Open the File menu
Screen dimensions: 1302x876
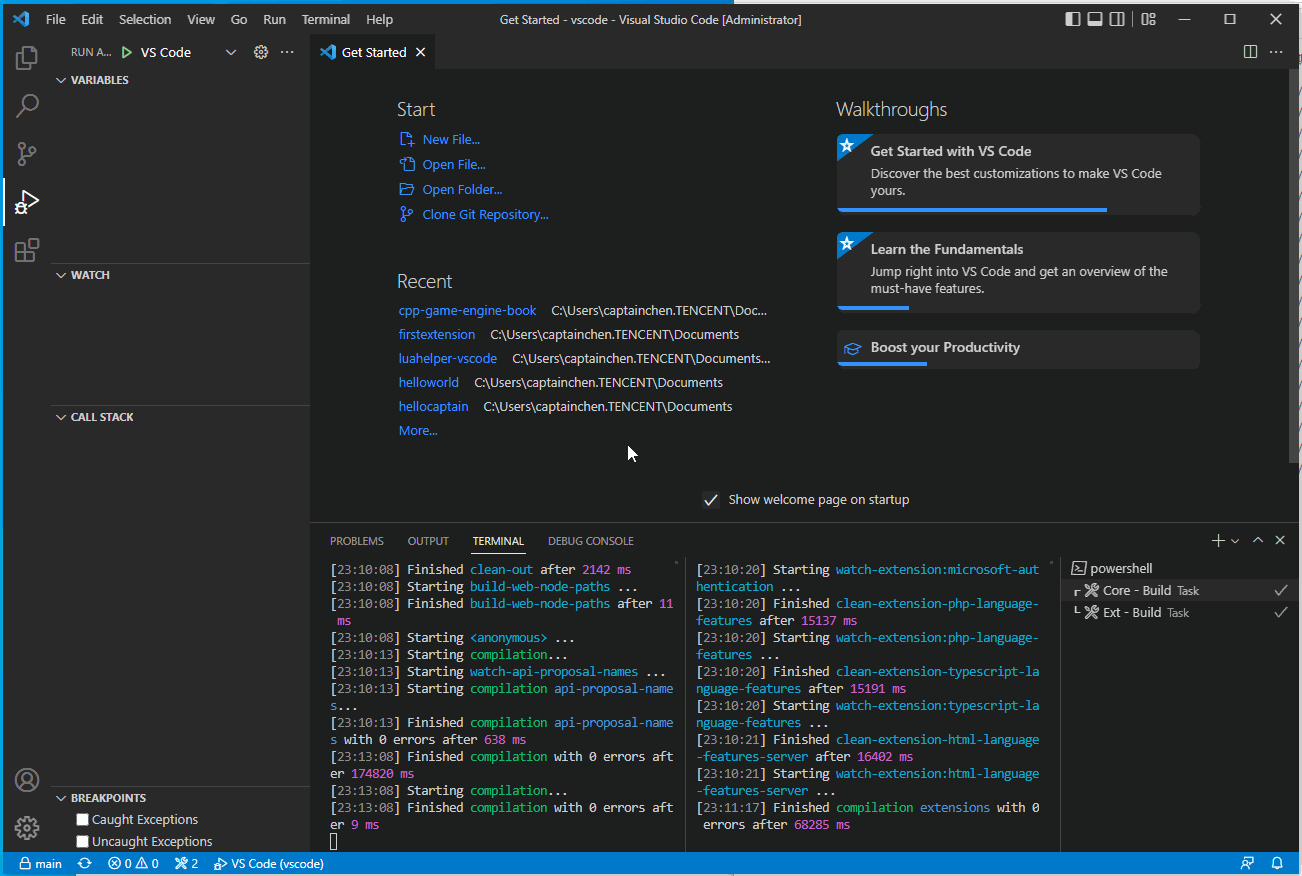pyautogui.click(x=56, y=19)
